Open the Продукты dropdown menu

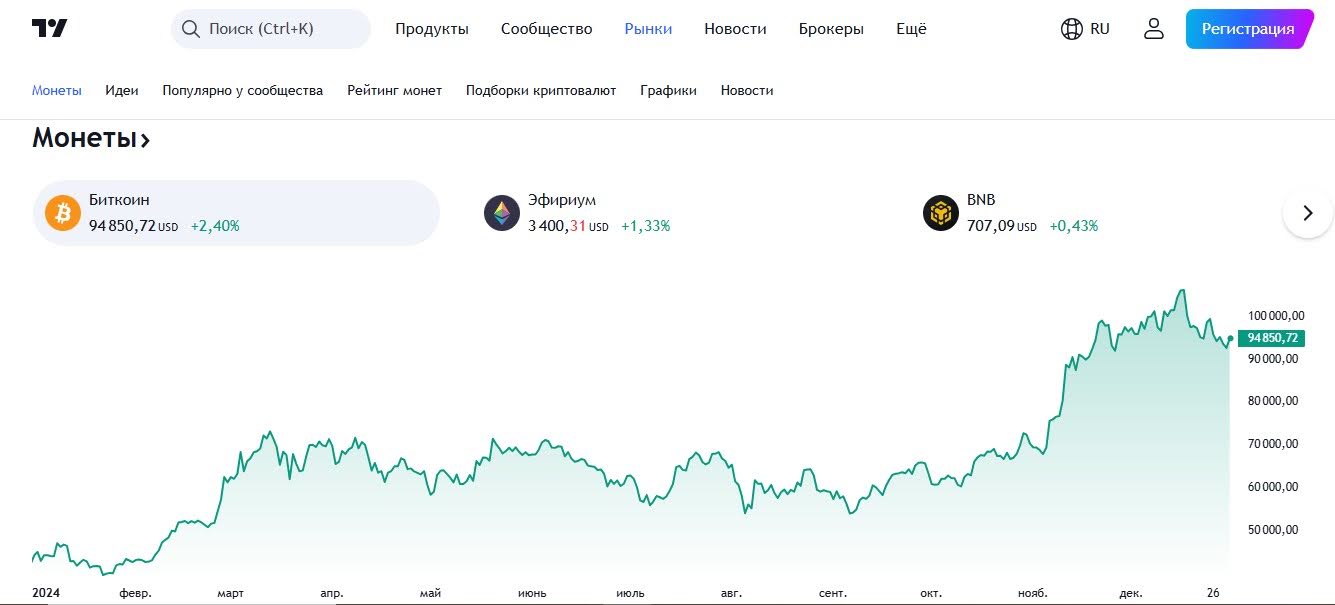pos(432,29)
